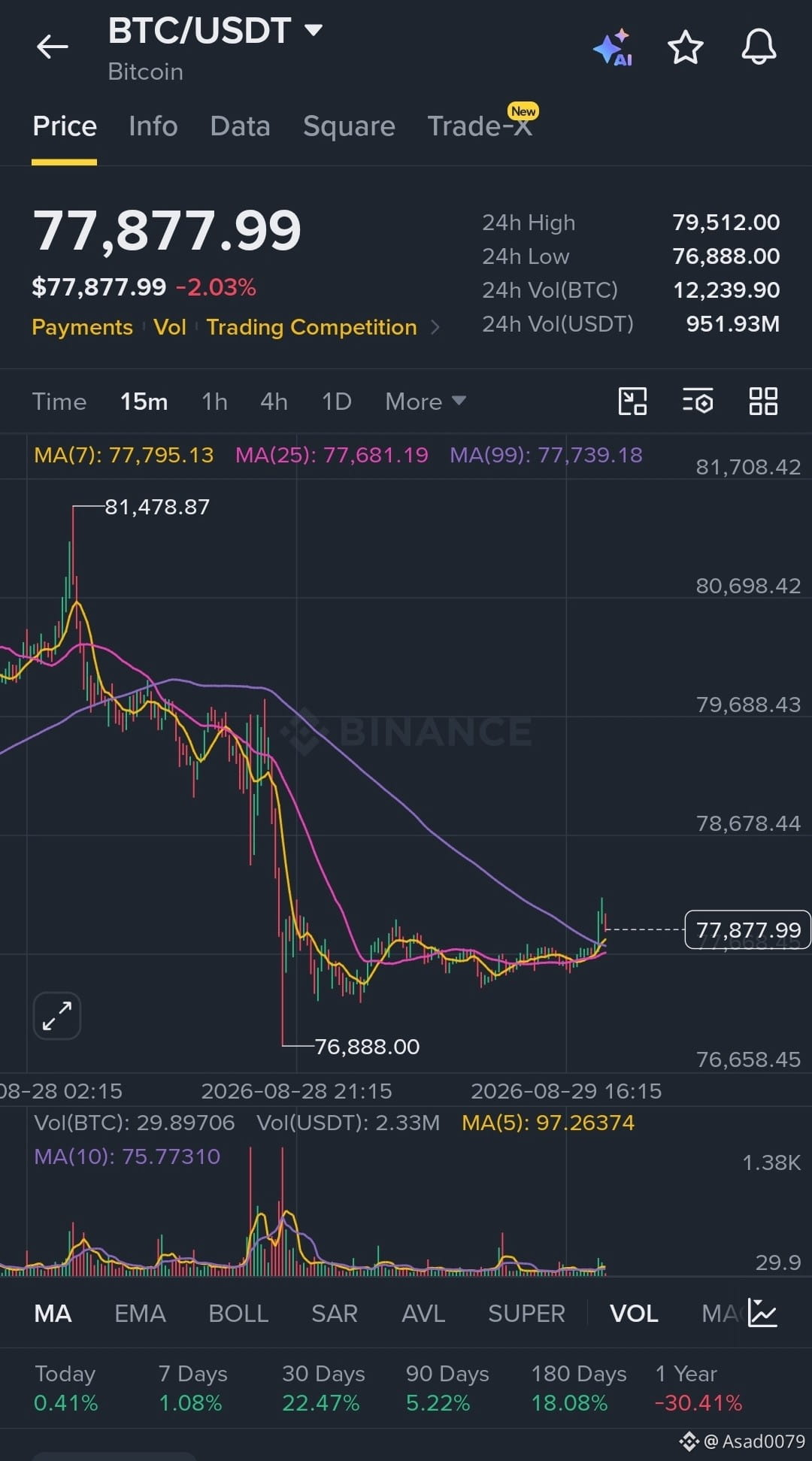Tap the 24h Low value 76,888.00
Viewport: 812px width, 1461px height.
[726, 256]
